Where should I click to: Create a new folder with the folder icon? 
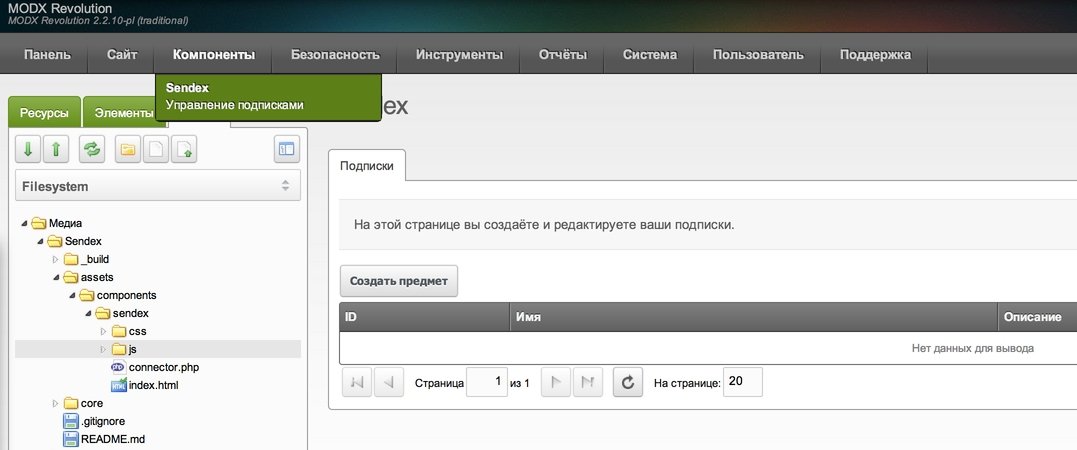pos(128,149)
